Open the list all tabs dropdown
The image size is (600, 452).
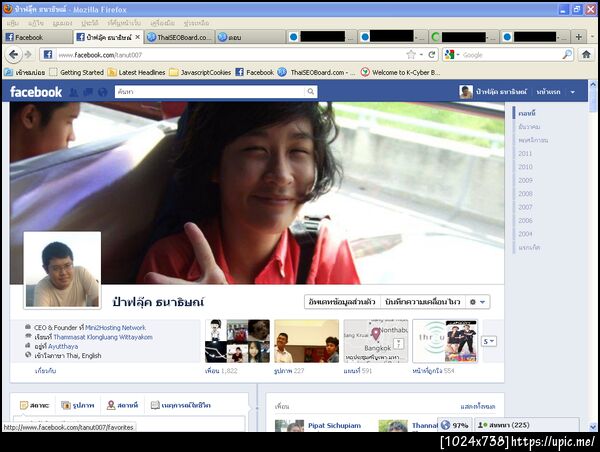[592, 37]
